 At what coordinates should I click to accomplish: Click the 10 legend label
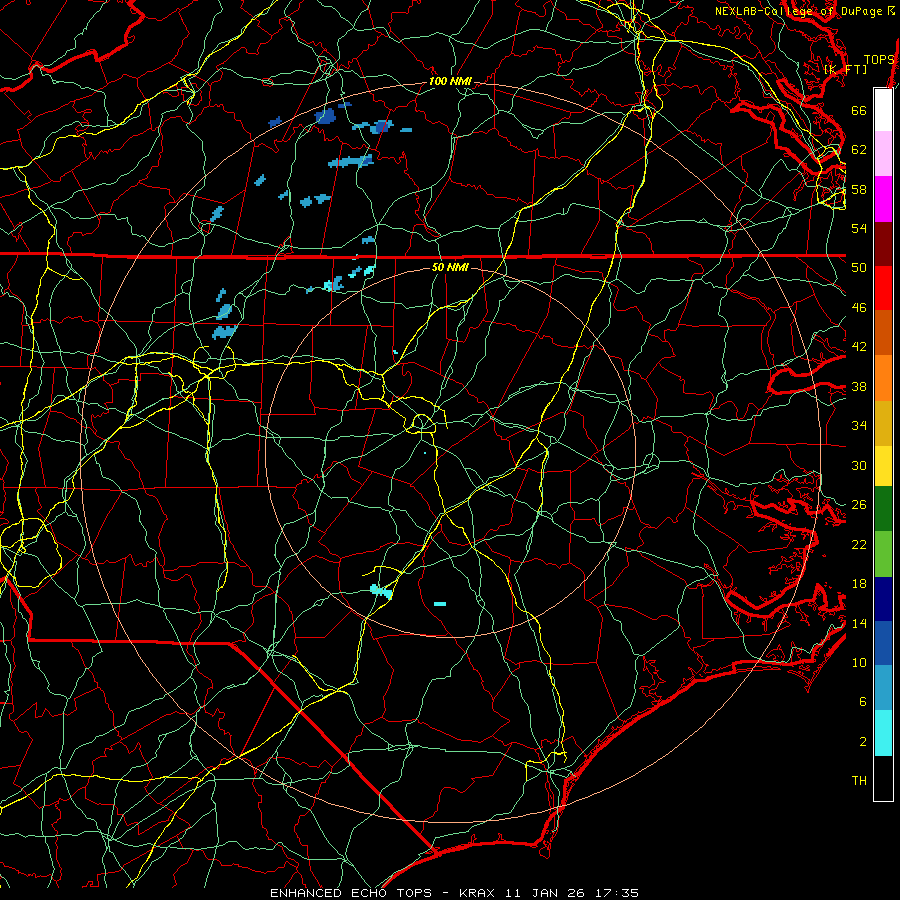859,662
